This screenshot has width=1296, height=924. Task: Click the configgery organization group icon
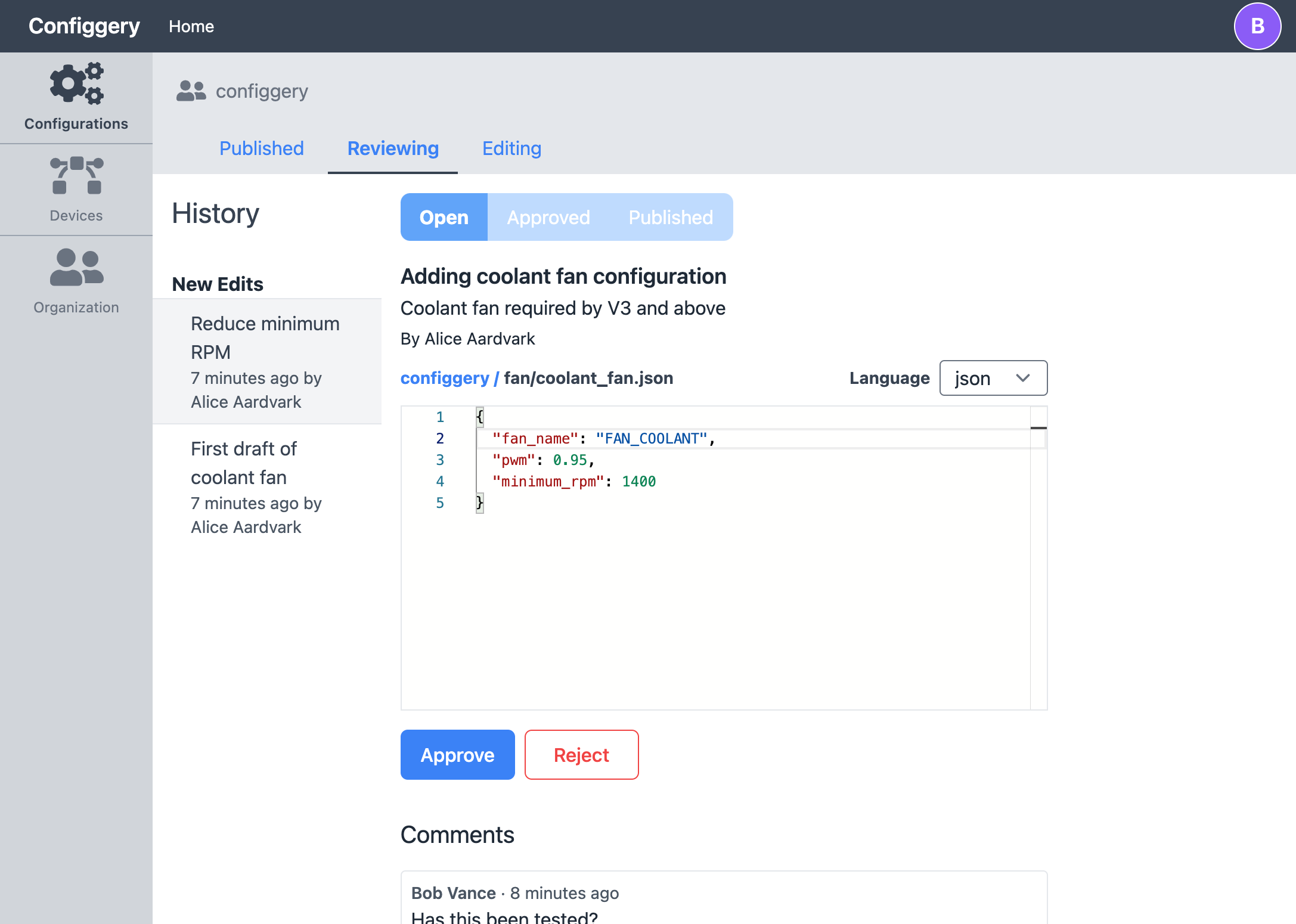191,91
